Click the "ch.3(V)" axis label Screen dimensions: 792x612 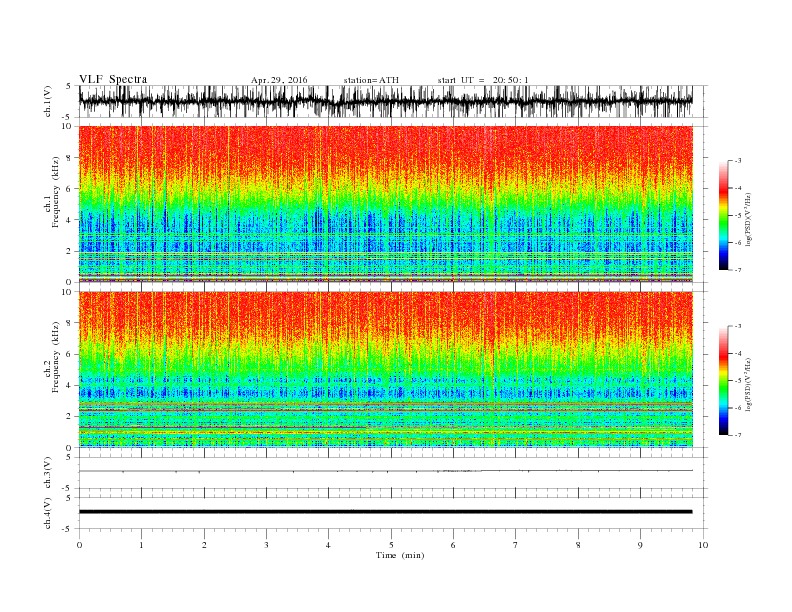48,473
